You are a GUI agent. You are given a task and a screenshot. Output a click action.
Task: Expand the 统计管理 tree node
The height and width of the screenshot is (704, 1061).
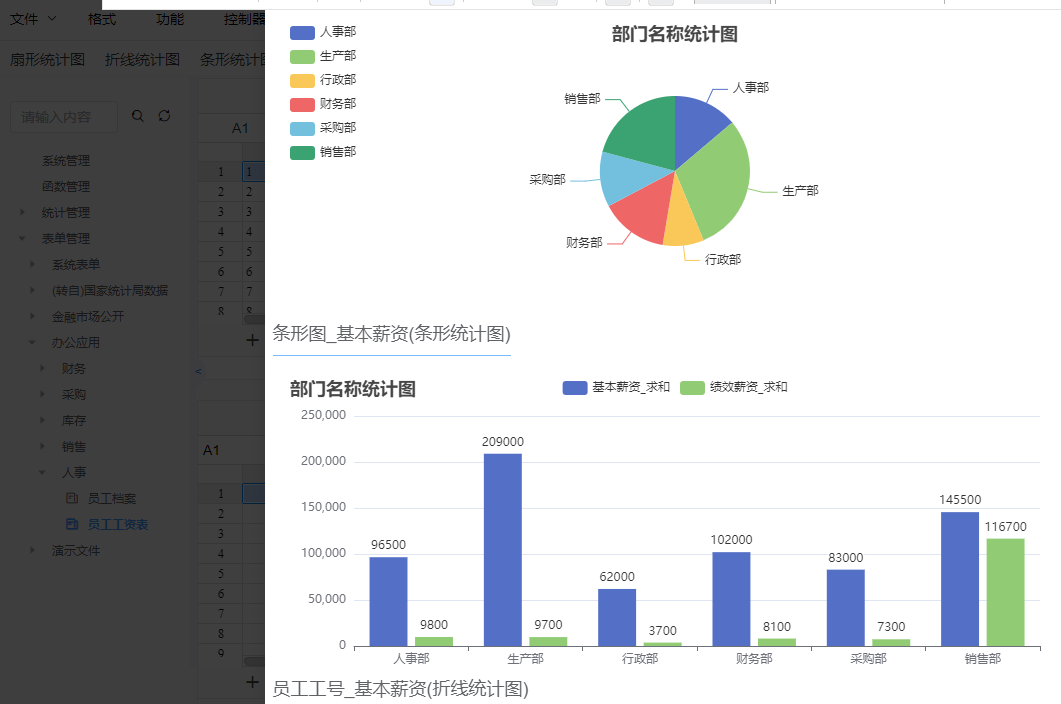point(23,213)
